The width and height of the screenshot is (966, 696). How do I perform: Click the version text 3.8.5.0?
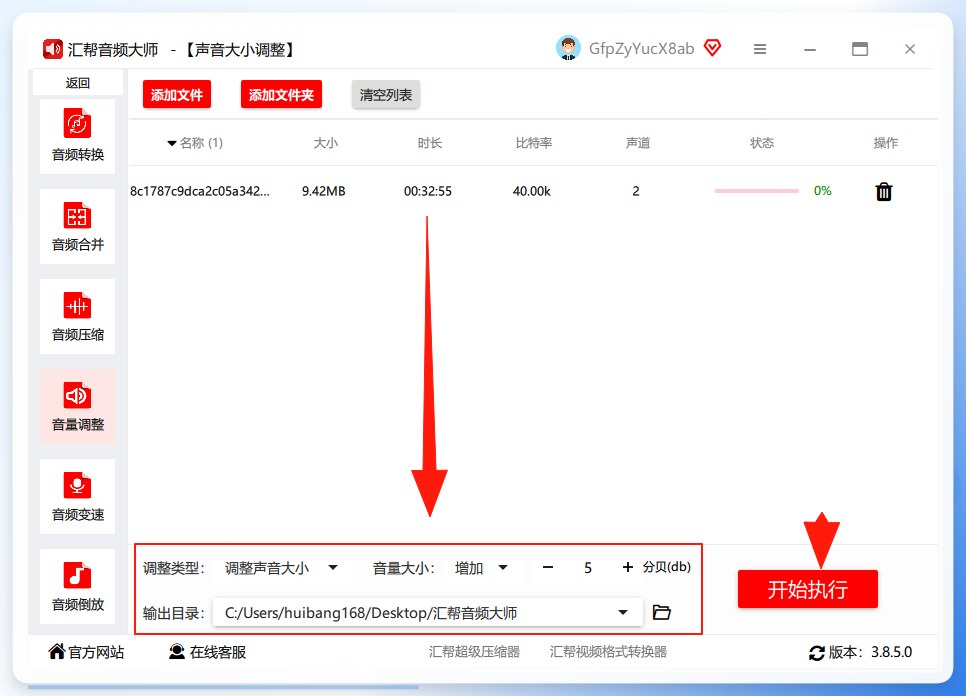click(891, 652)
